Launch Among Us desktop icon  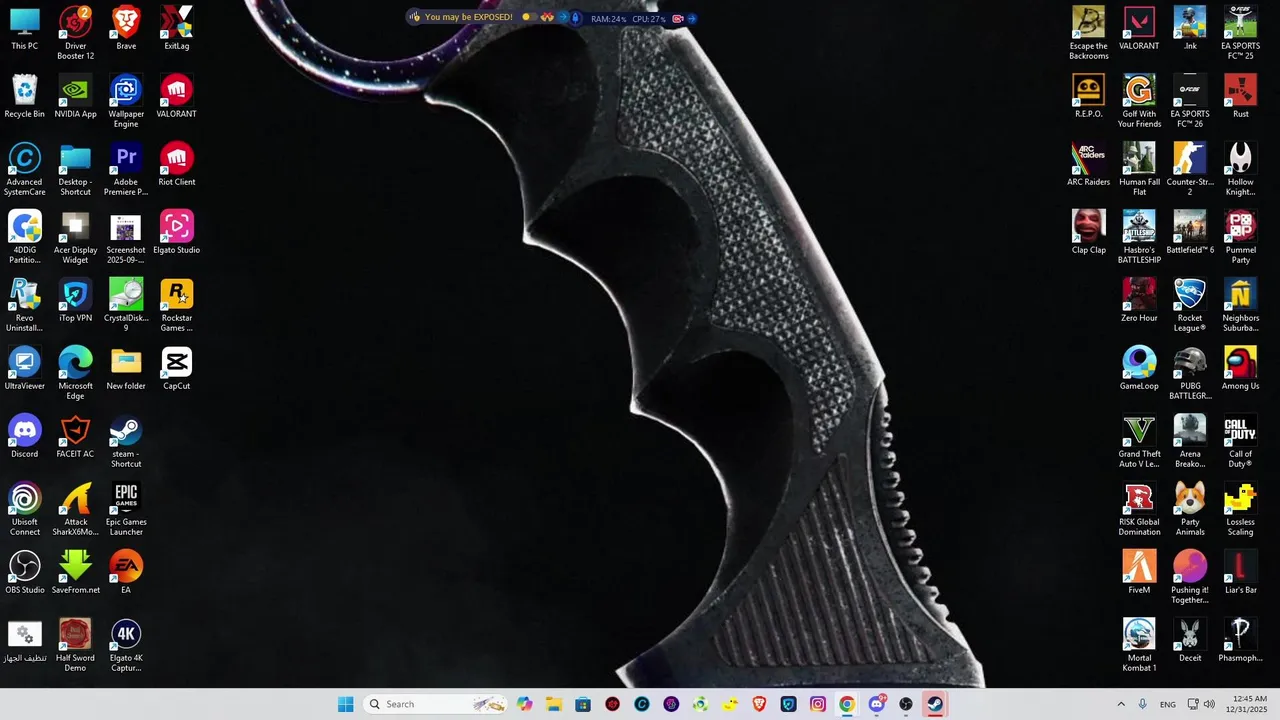[x=1240, y=369]
